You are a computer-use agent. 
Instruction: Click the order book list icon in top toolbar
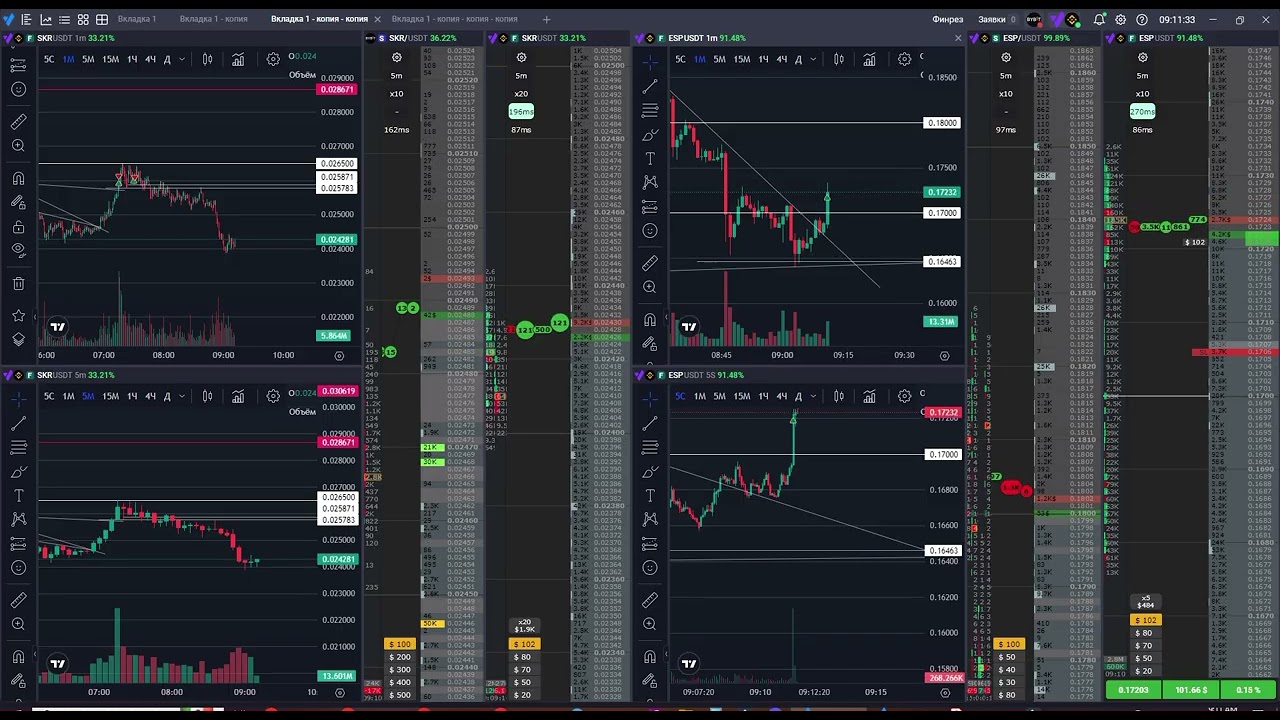point(26,19)
